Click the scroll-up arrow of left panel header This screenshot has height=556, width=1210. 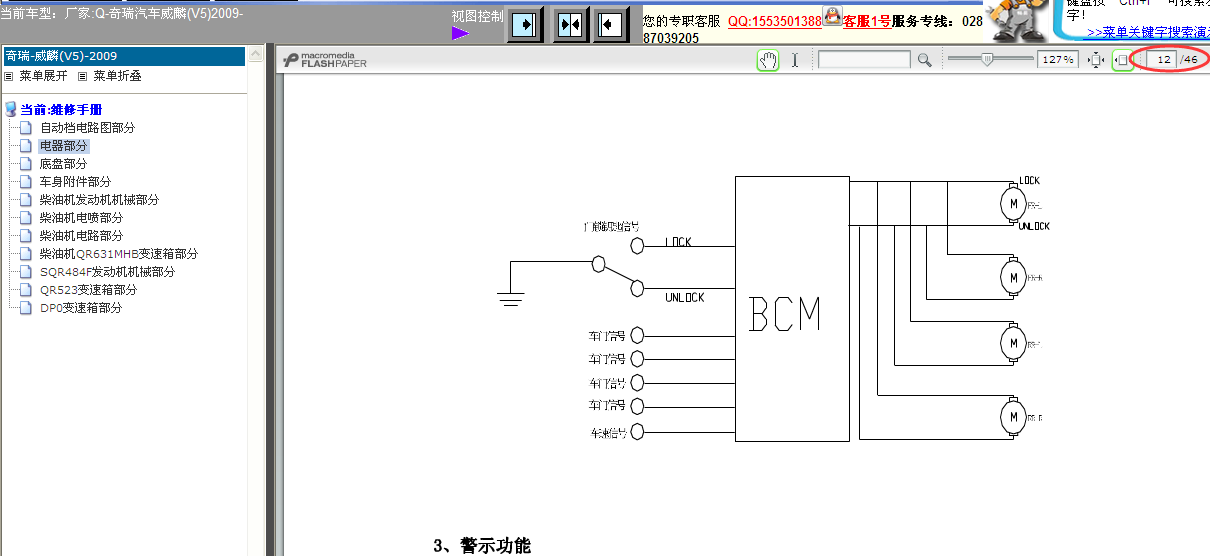point(255,56)
